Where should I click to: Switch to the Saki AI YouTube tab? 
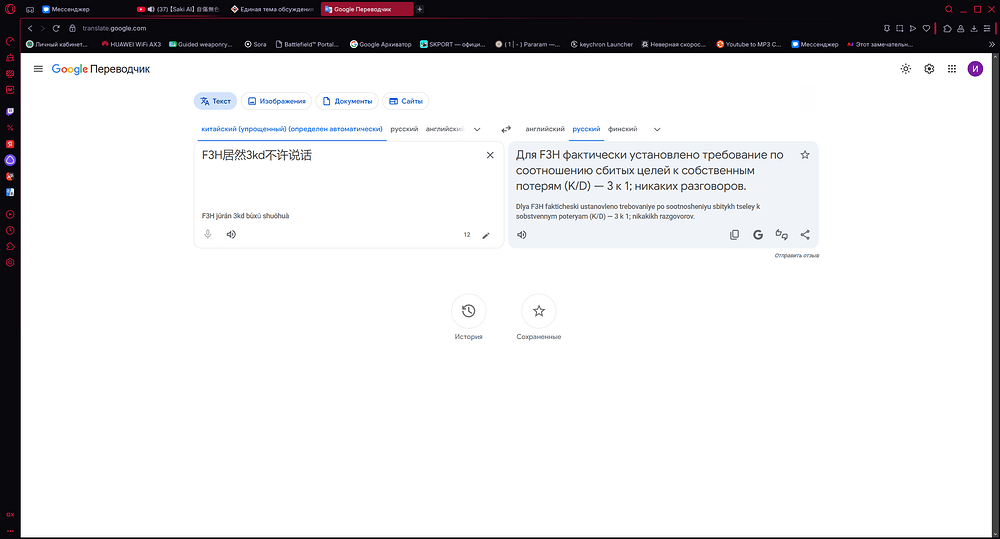[179, 10]
